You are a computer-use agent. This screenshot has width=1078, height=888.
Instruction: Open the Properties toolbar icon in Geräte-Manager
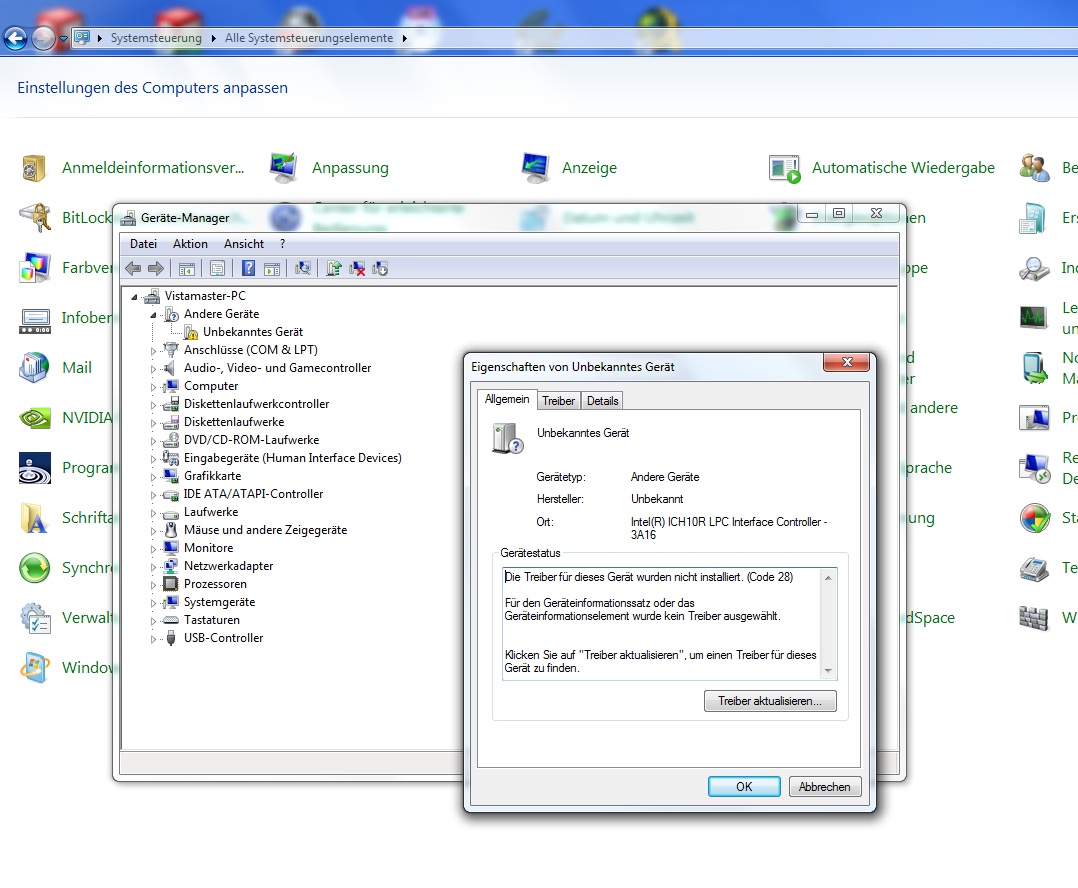(x=217, y=269)
